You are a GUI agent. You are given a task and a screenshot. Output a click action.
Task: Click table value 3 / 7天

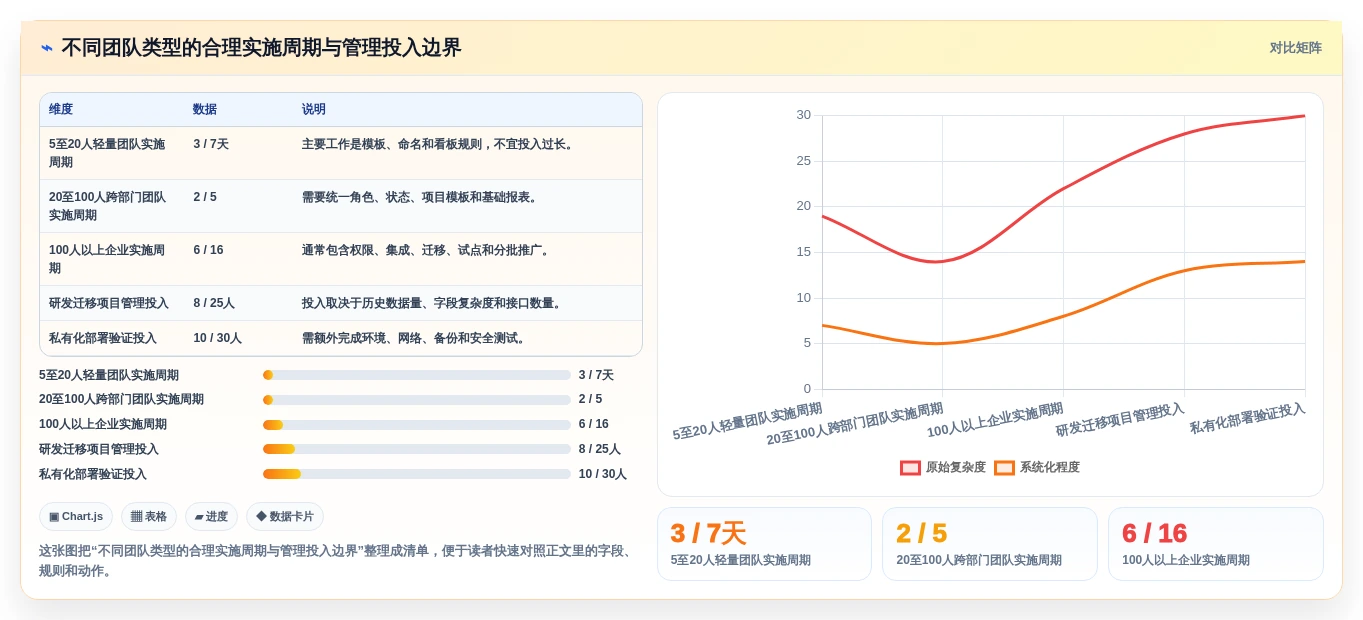click(x=211, y=144)
